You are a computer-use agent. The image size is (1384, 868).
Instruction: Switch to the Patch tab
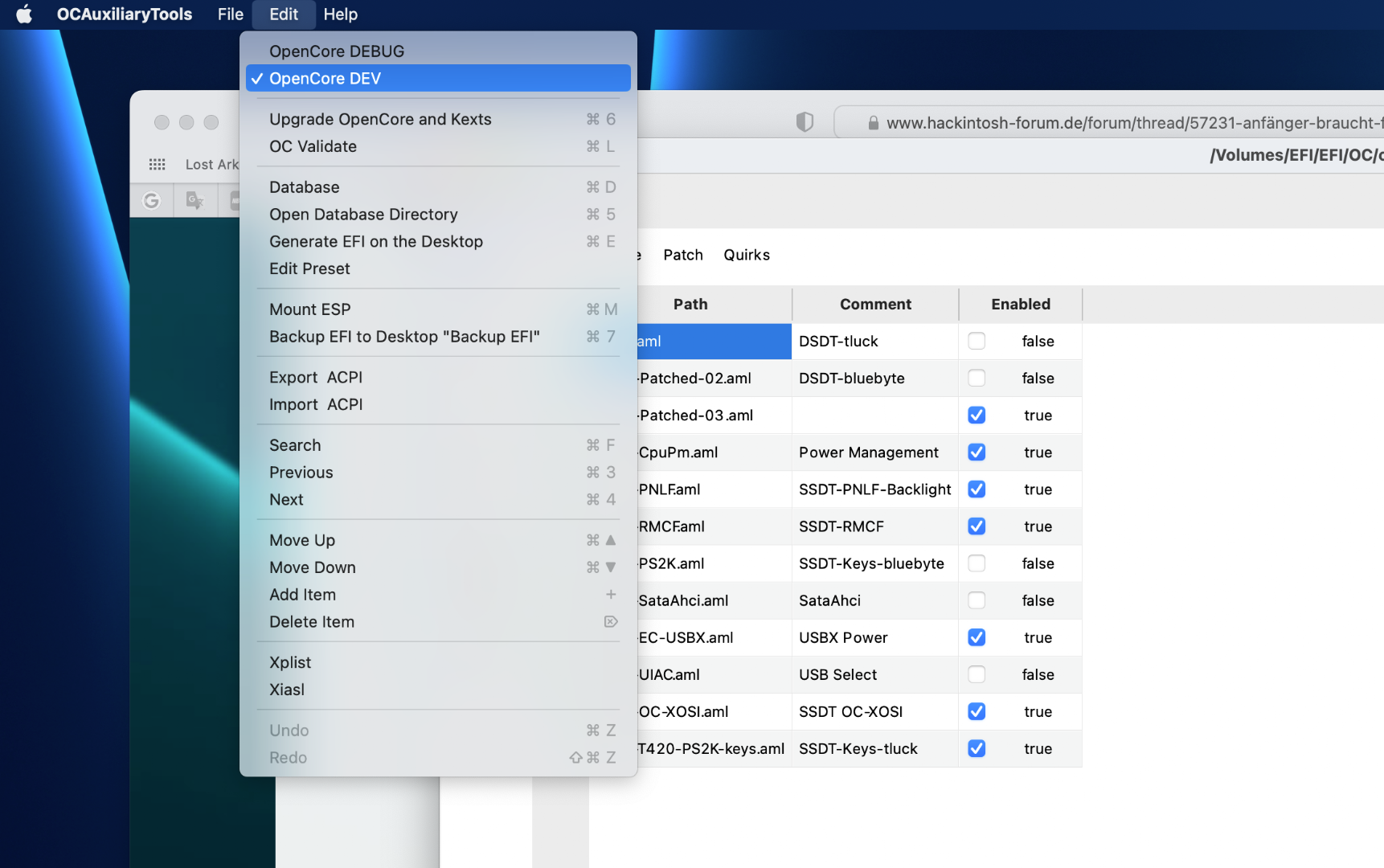point(682,255)
